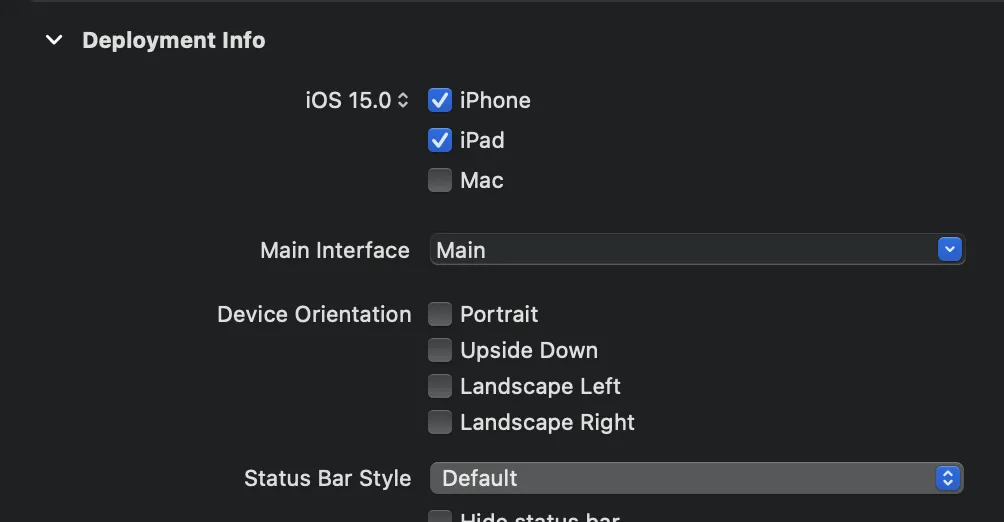The height and width of the screenshot is (522, 1004).
Task: Open the iOS 15.0 deployment target menu
Action: click(x=349, y=100)
